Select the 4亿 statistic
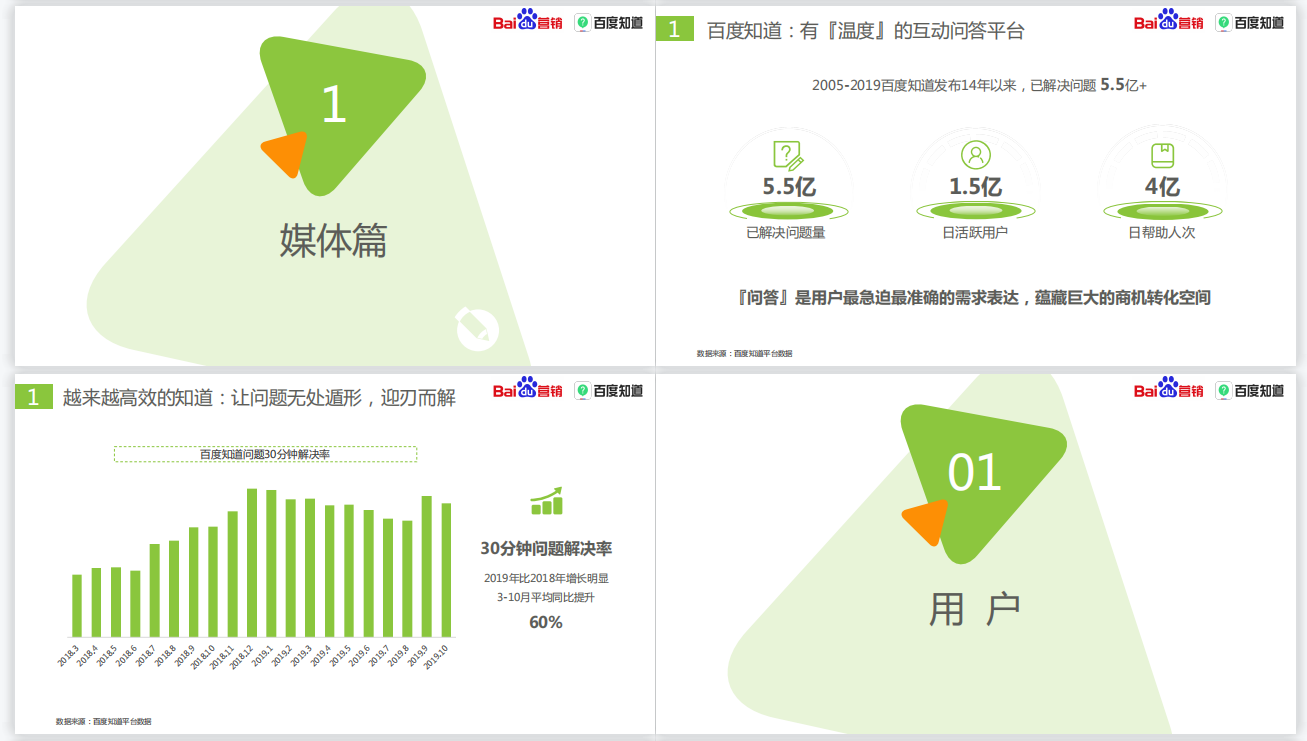1307x741 pixels. 1162,186
